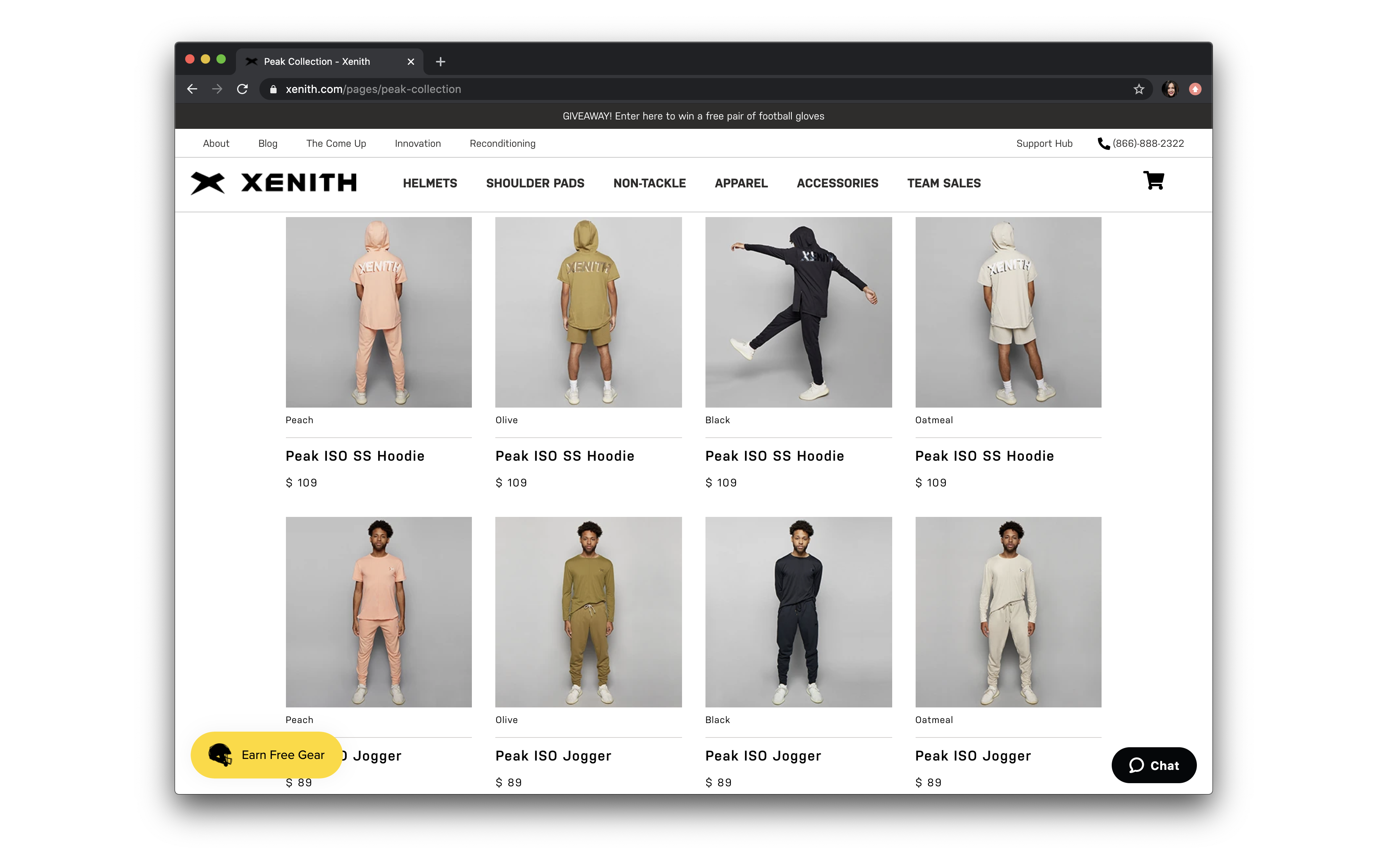This screenshot has height=855, width=1400.
Task: Open the Reconditioning link
Action: (502, 144)
